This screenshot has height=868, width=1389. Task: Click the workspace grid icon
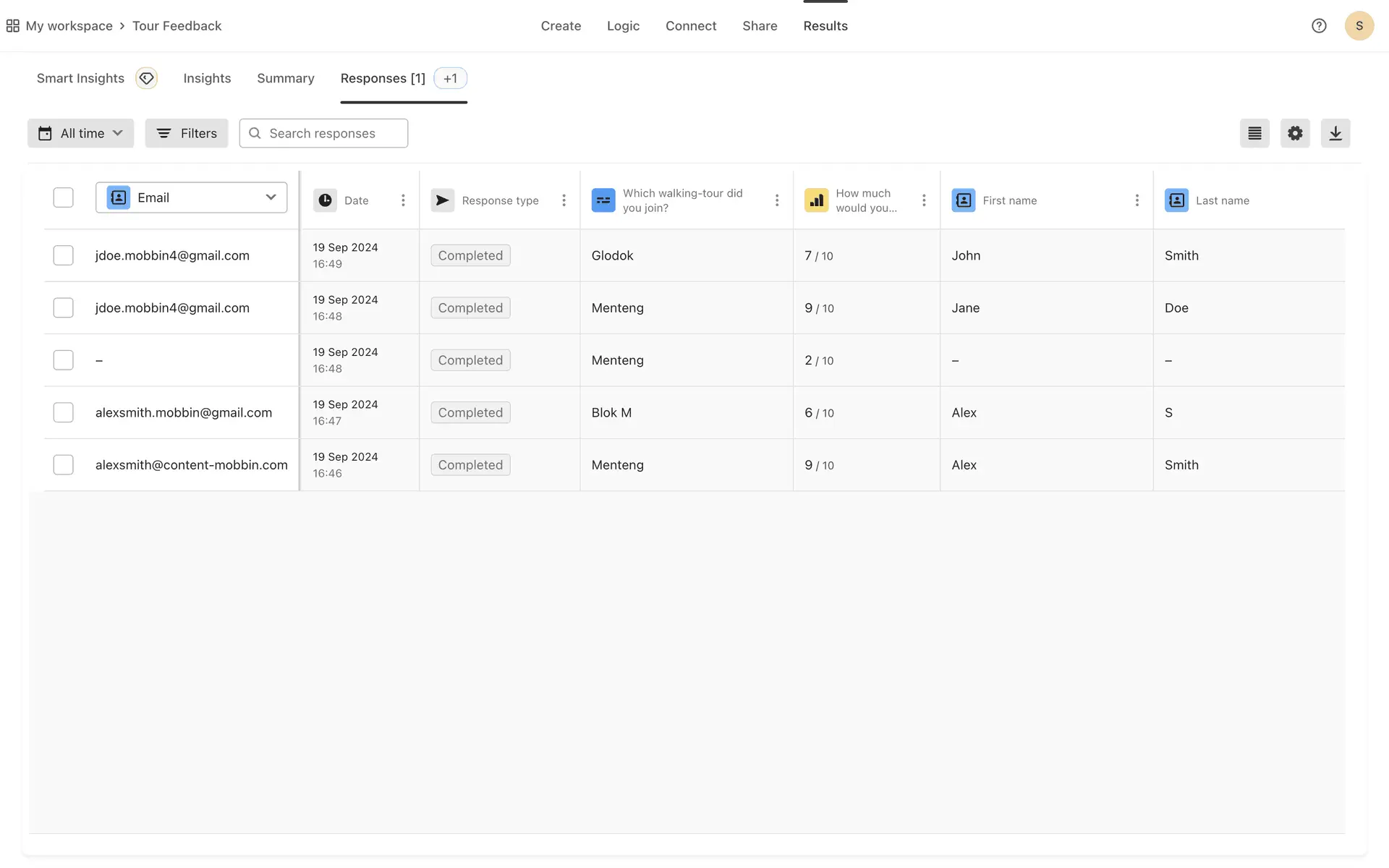12,26
